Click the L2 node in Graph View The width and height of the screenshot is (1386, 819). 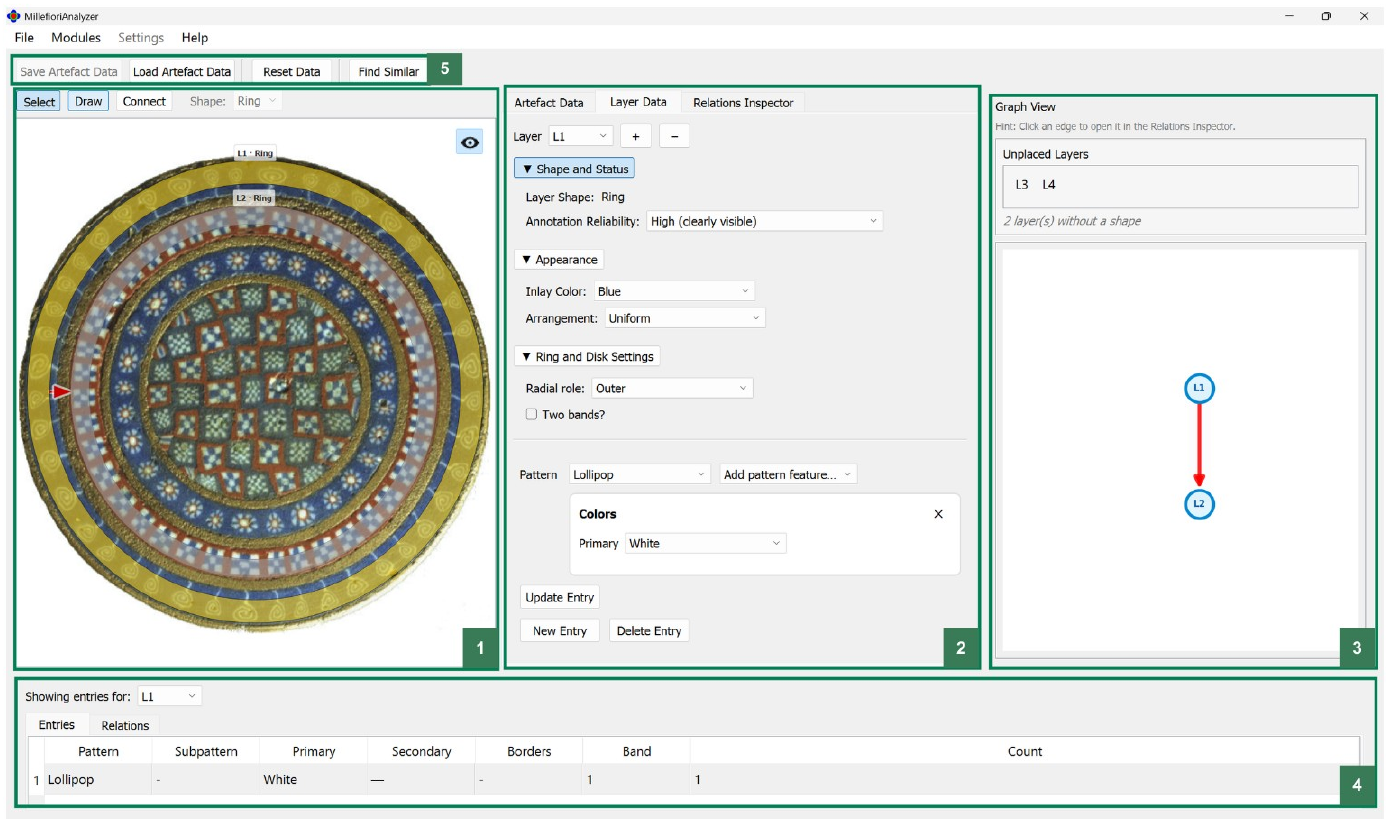point(1199,504)
